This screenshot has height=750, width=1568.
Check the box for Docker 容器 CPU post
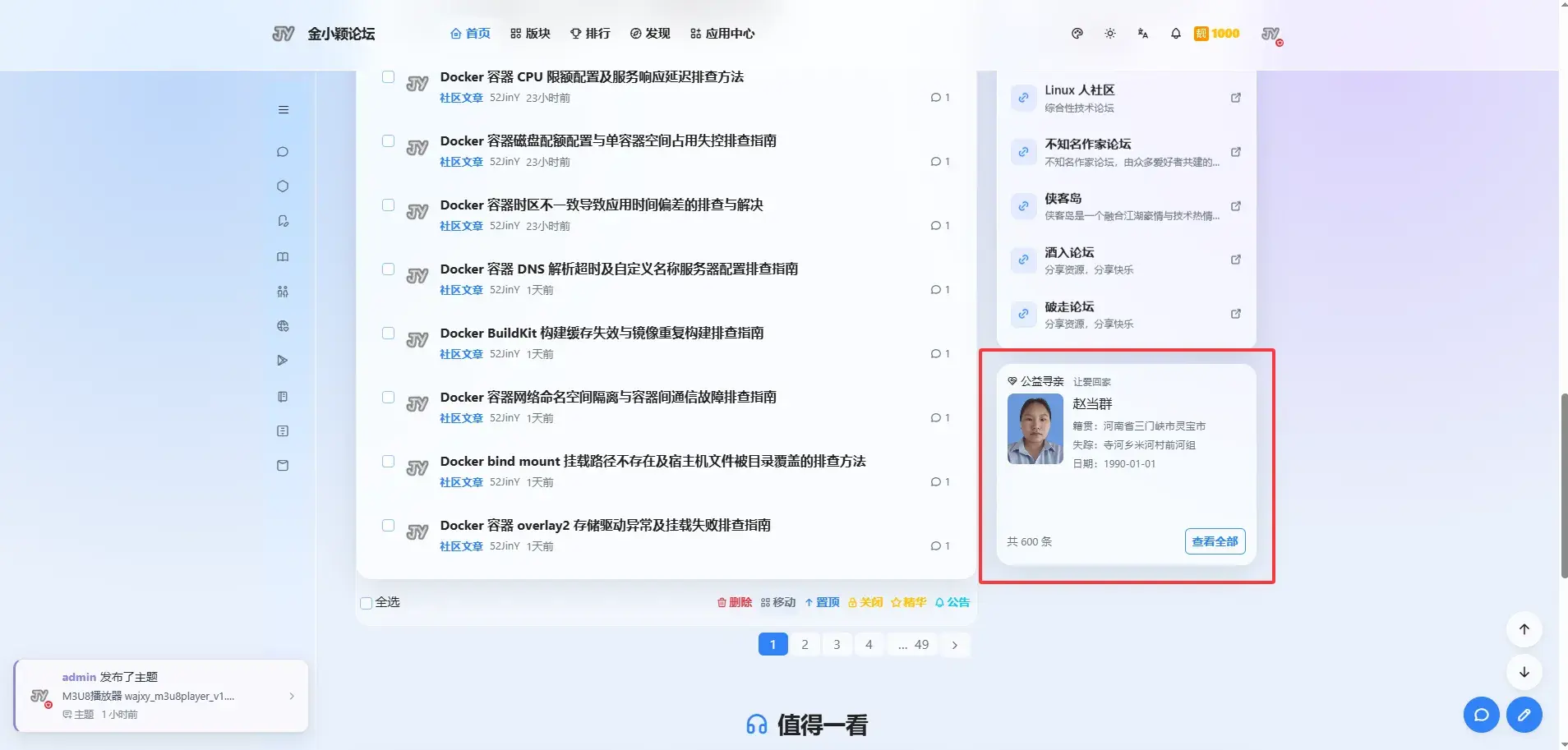pos(388,77)
